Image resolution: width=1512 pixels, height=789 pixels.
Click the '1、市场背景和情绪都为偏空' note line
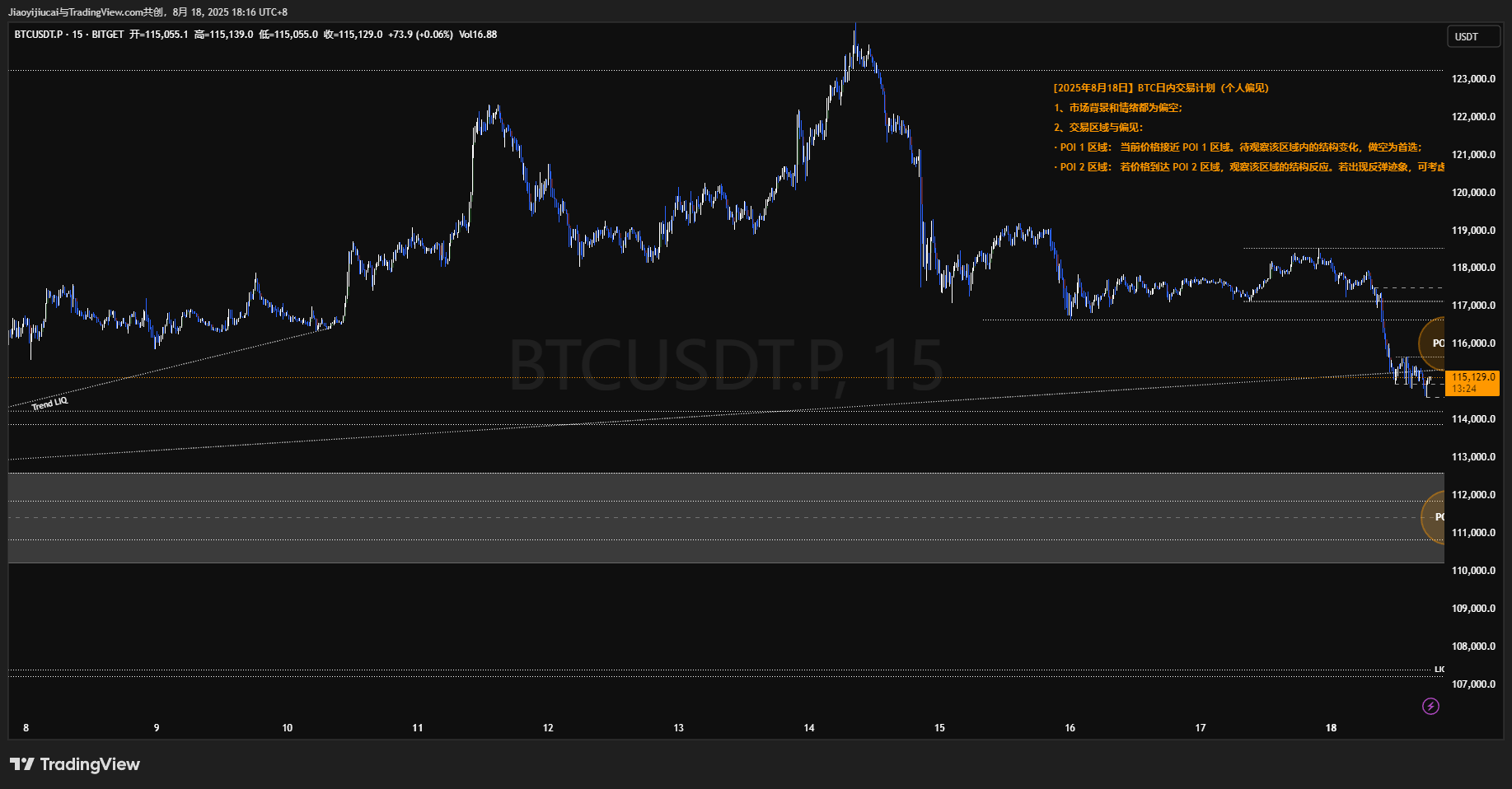[x=1118, y=108]
